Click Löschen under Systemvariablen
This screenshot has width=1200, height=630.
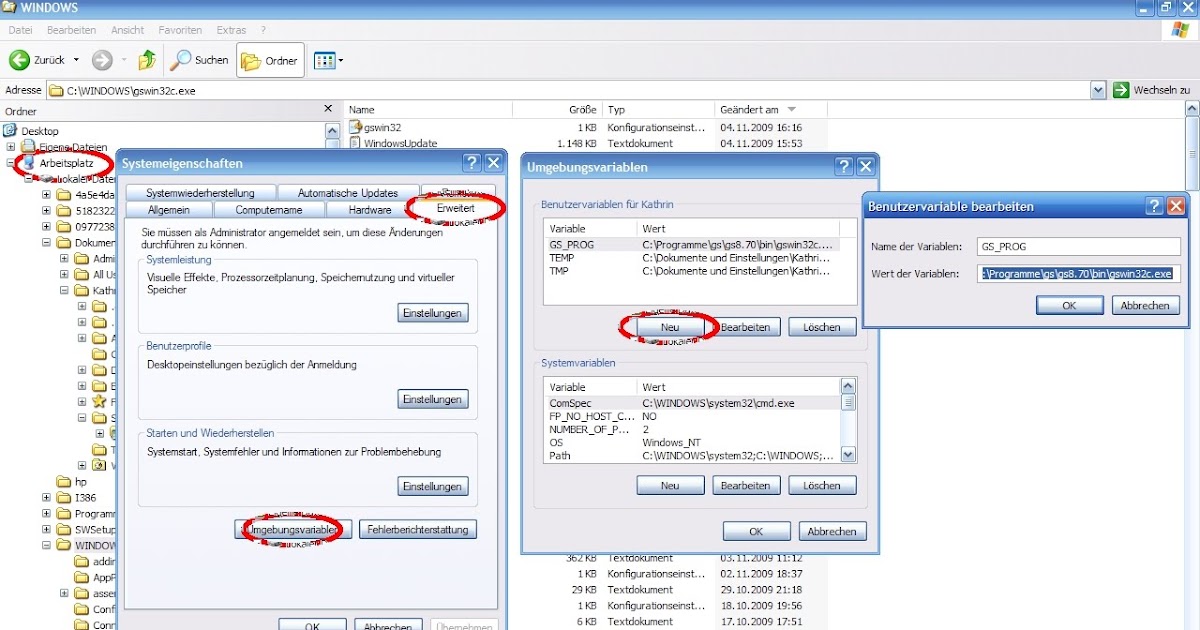[822, 485]
